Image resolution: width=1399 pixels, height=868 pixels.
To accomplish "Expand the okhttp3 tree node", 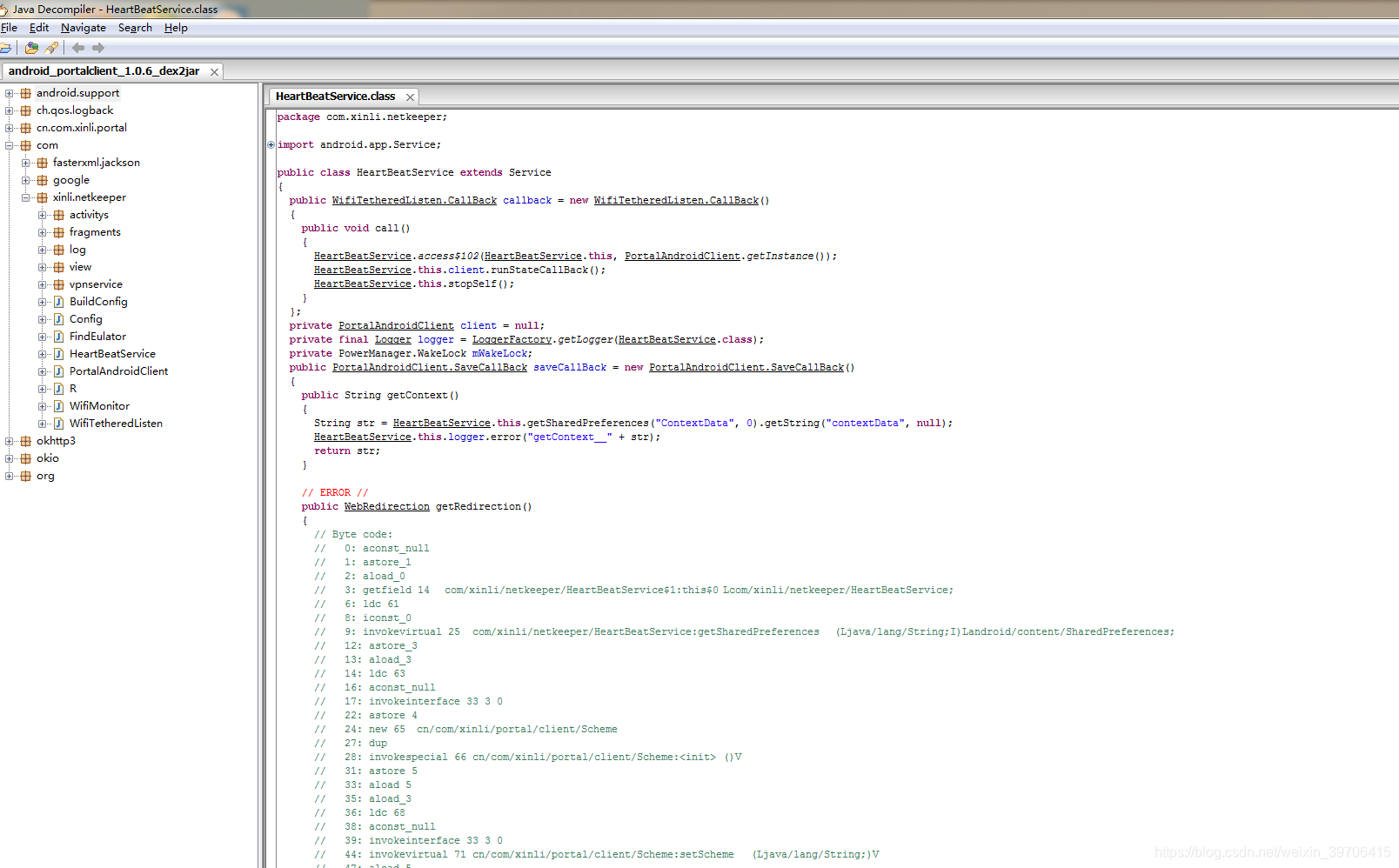I will (10, 441).
